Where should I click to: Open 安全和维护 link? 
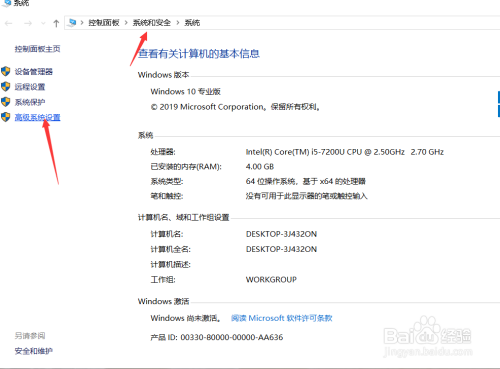pos(34,351)
